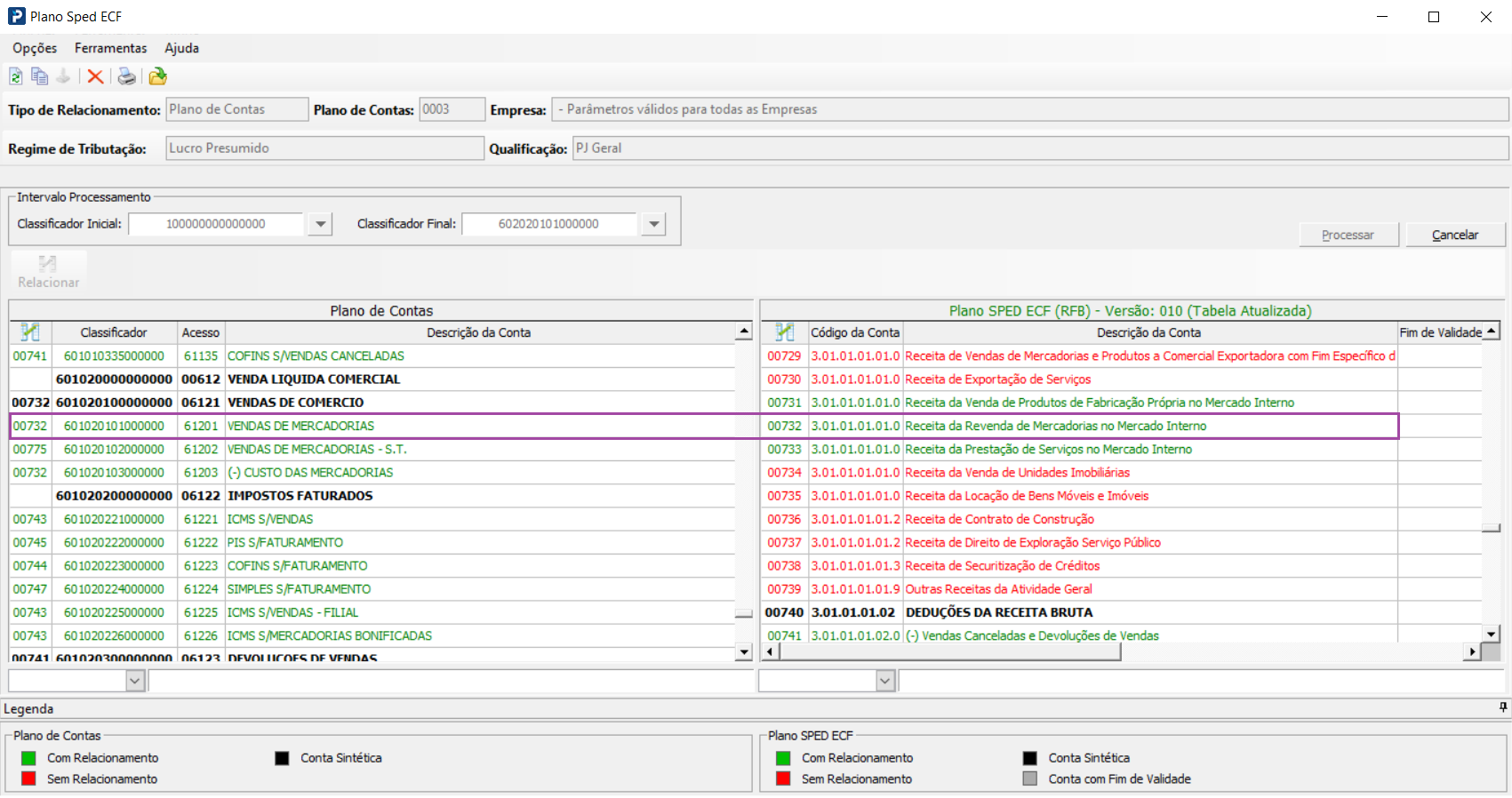Expand the Classificador Final dropdown
The width and height of the screenshot is (1512, 798).
tap(654, 224)
